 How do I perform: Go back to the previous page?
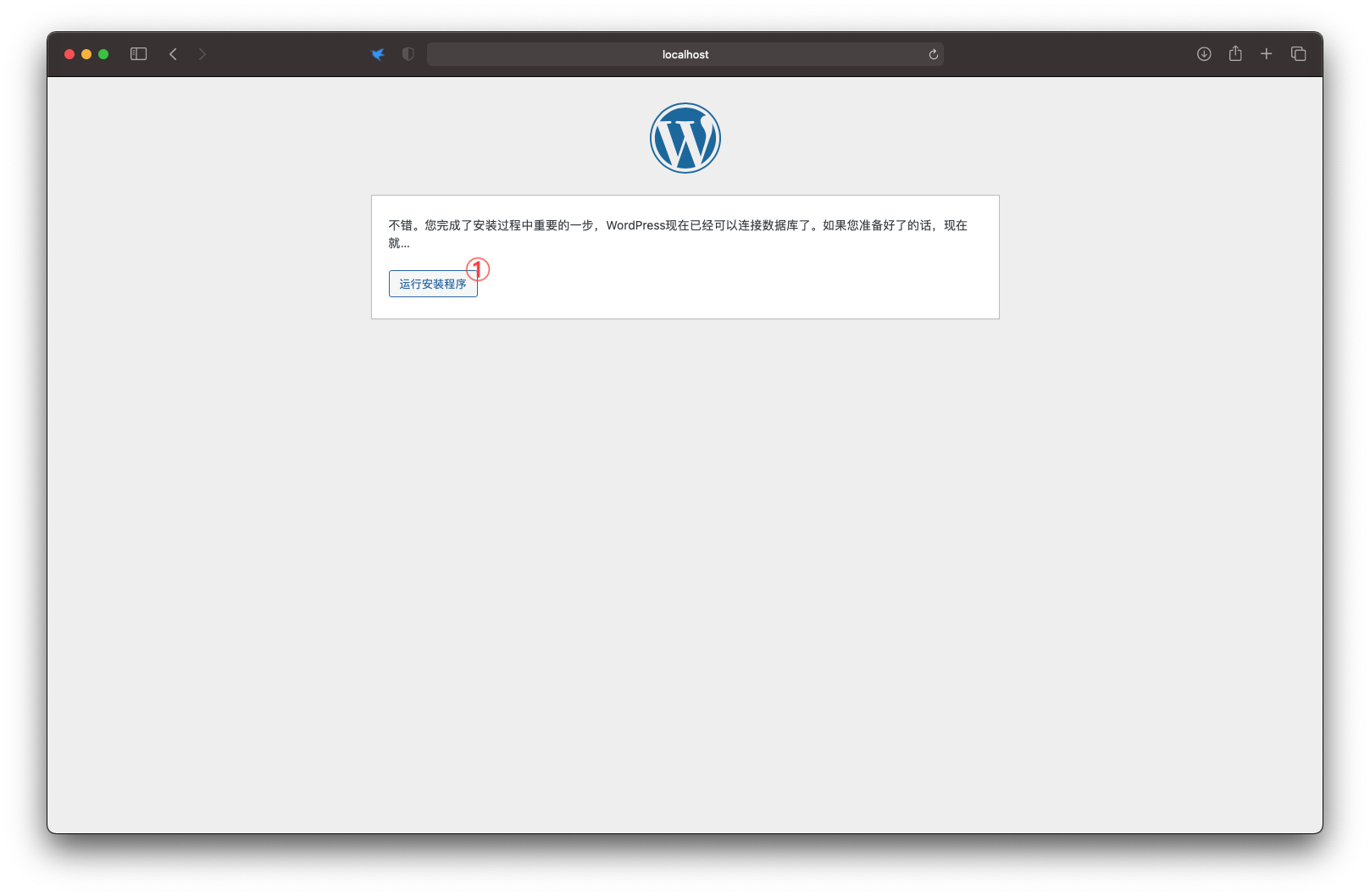click(173, 54)
